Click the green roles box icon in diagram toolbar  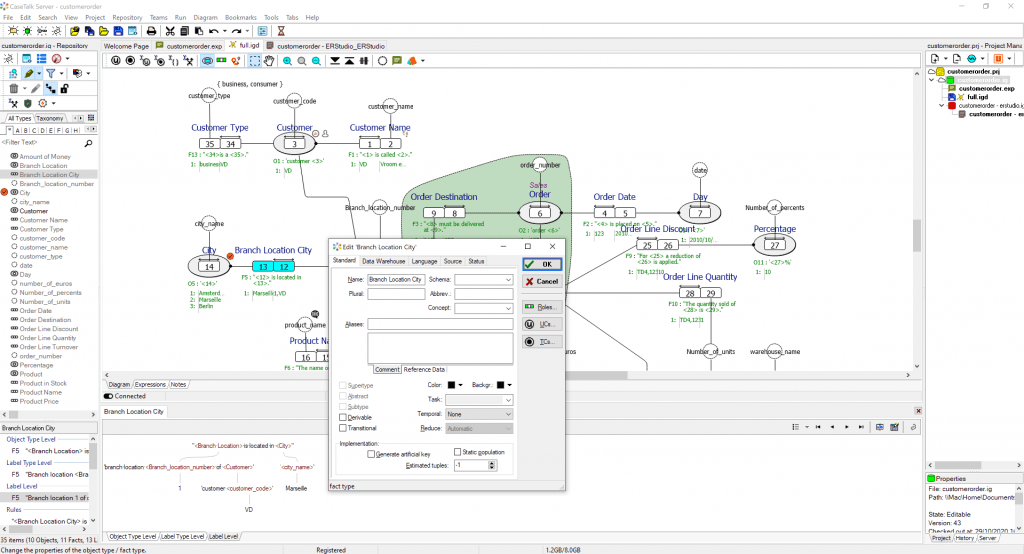[221, 61]
